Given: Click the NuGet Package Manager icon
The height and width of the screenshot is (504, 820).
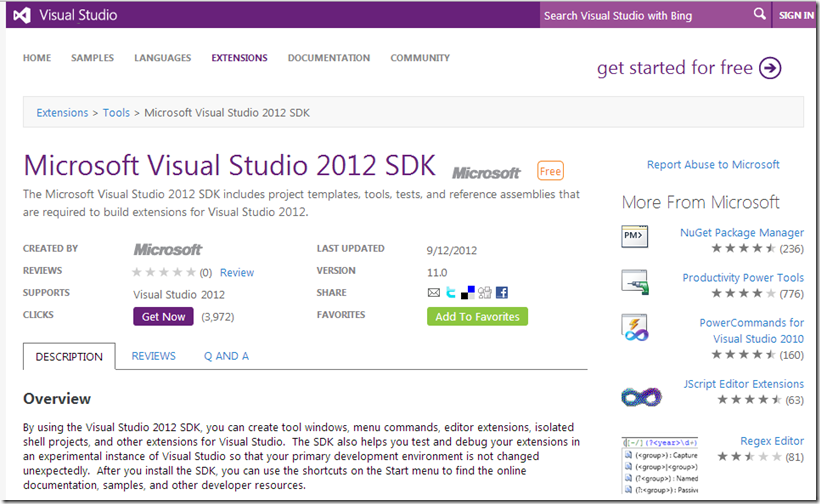Looking at the screenshot, I should [635, 237].
